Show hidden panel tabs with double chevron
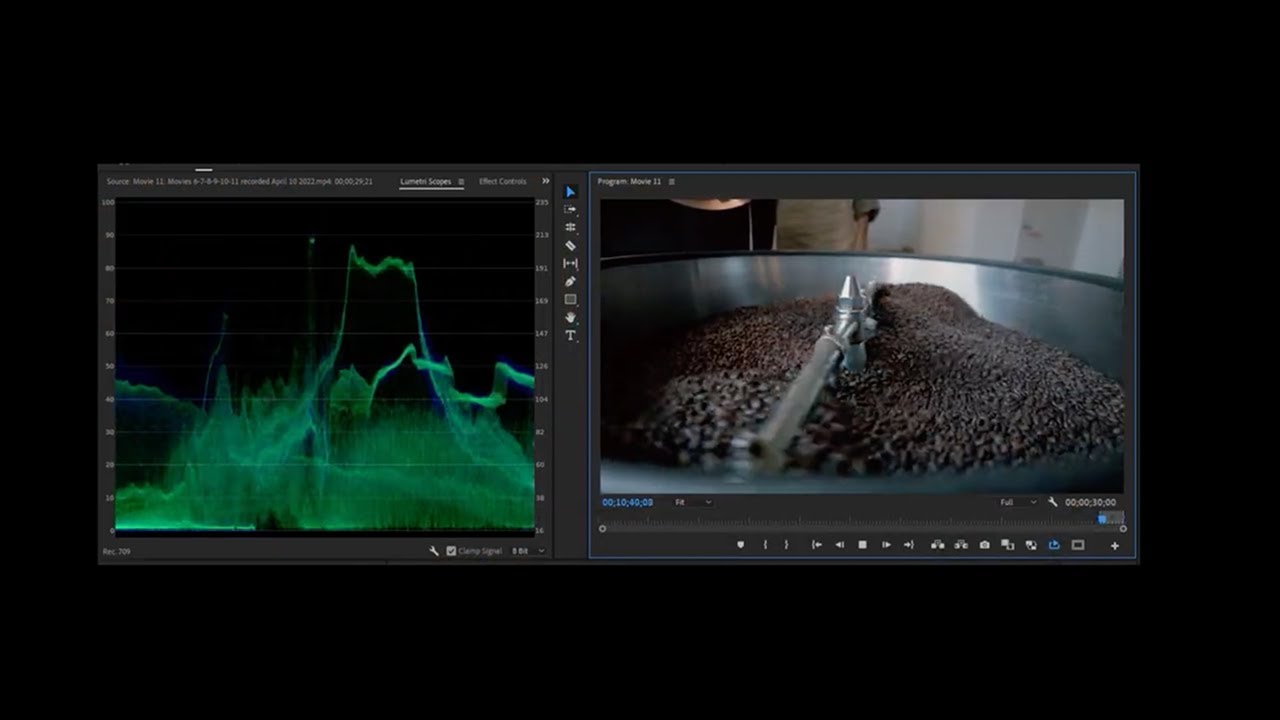The width and height of the screenshot is (1280, 720). pyautogui.click(x=545, y=181)
